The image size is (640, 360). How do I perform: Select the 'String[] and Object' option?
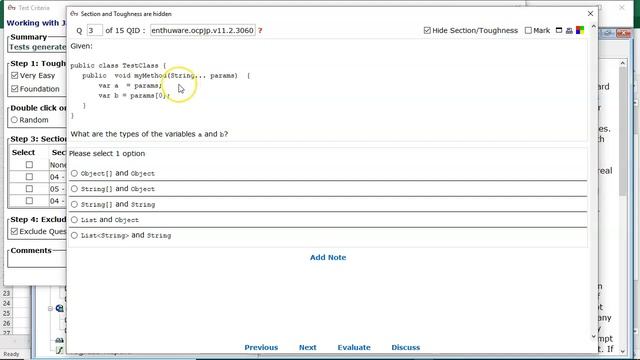74,189
